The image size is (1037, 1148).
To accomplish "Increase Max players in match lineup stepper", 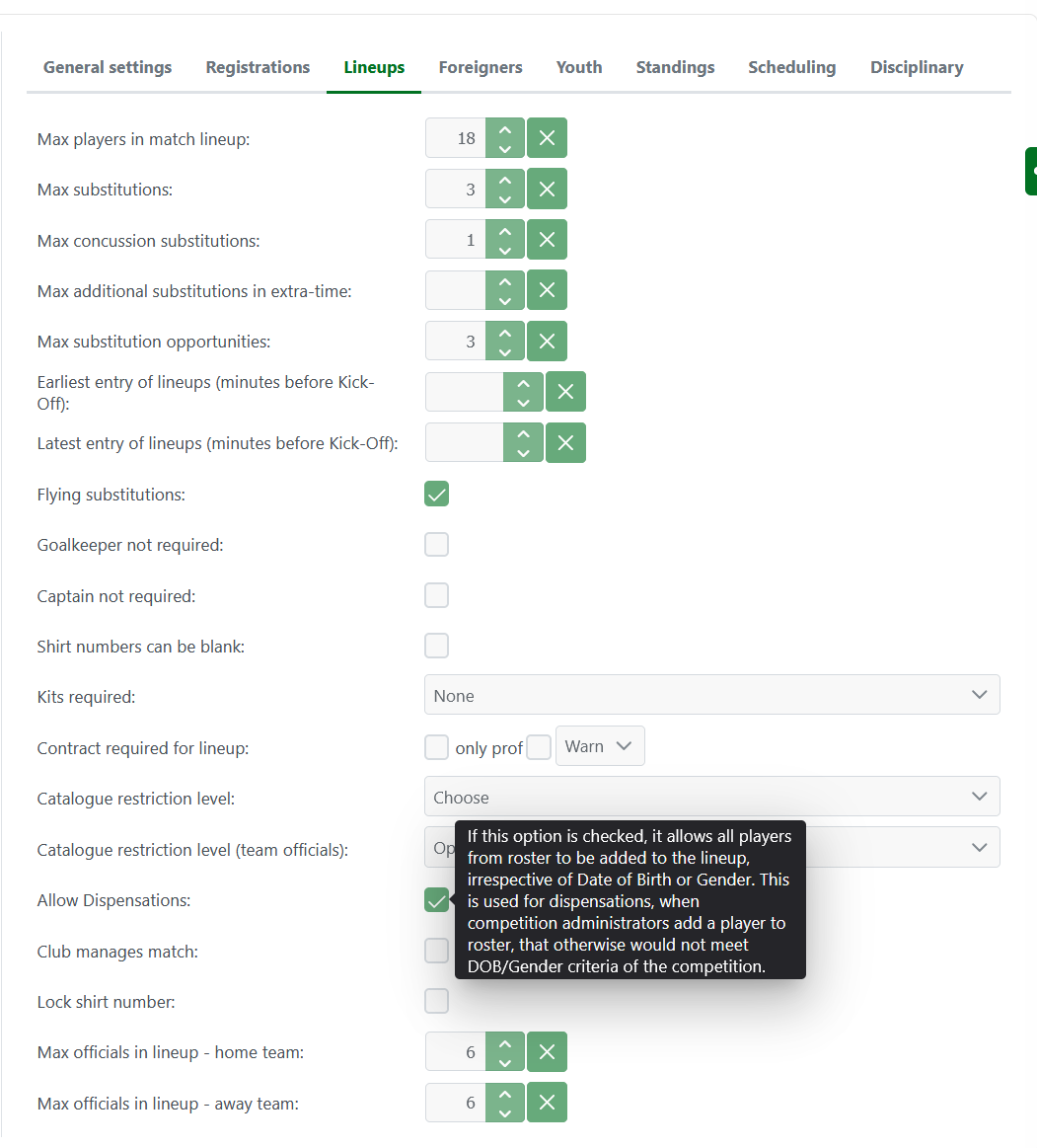I will [505, 129].
